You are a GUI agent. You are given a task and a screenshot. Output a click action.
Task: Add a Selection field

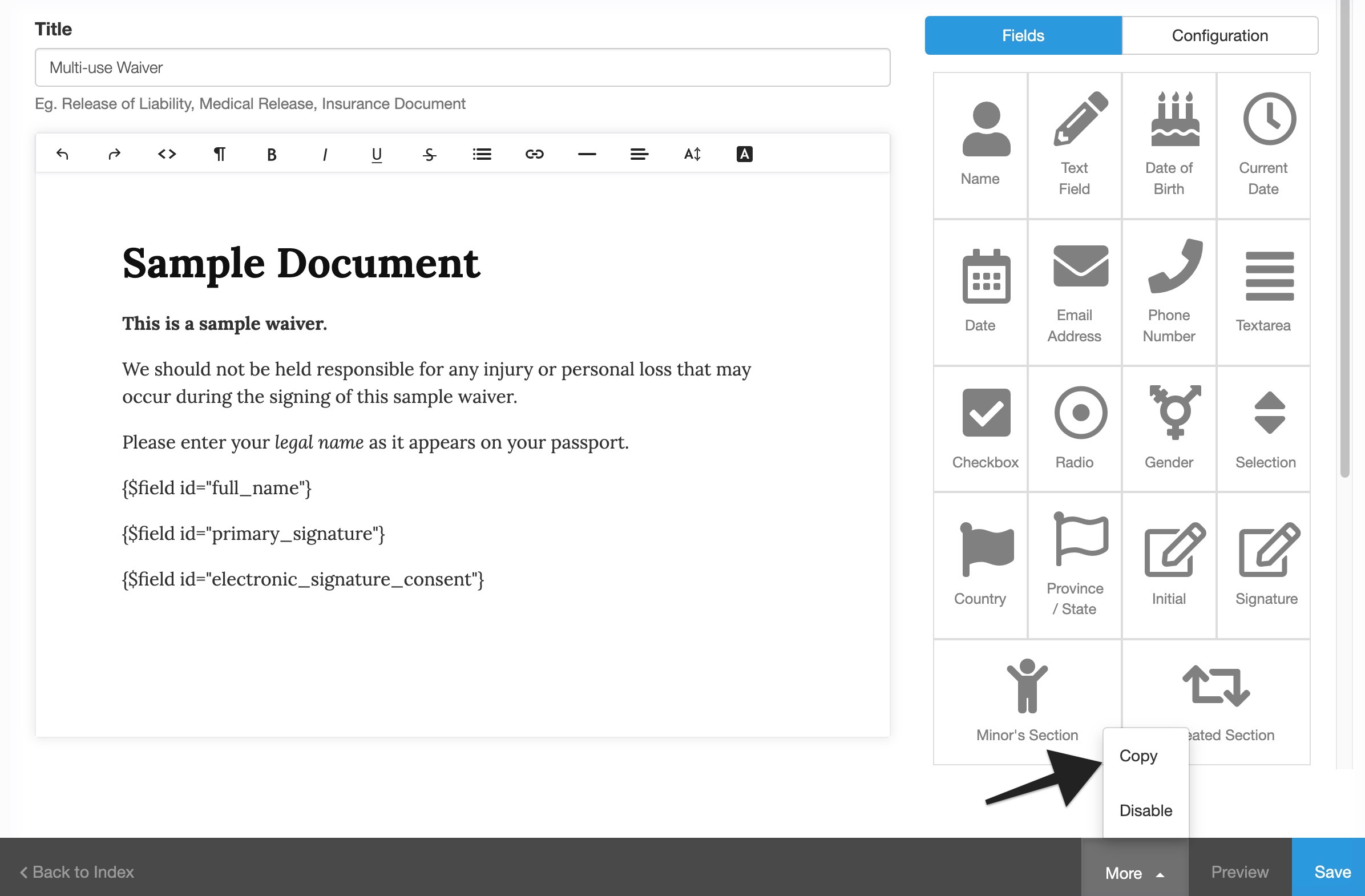(1263, 429)
